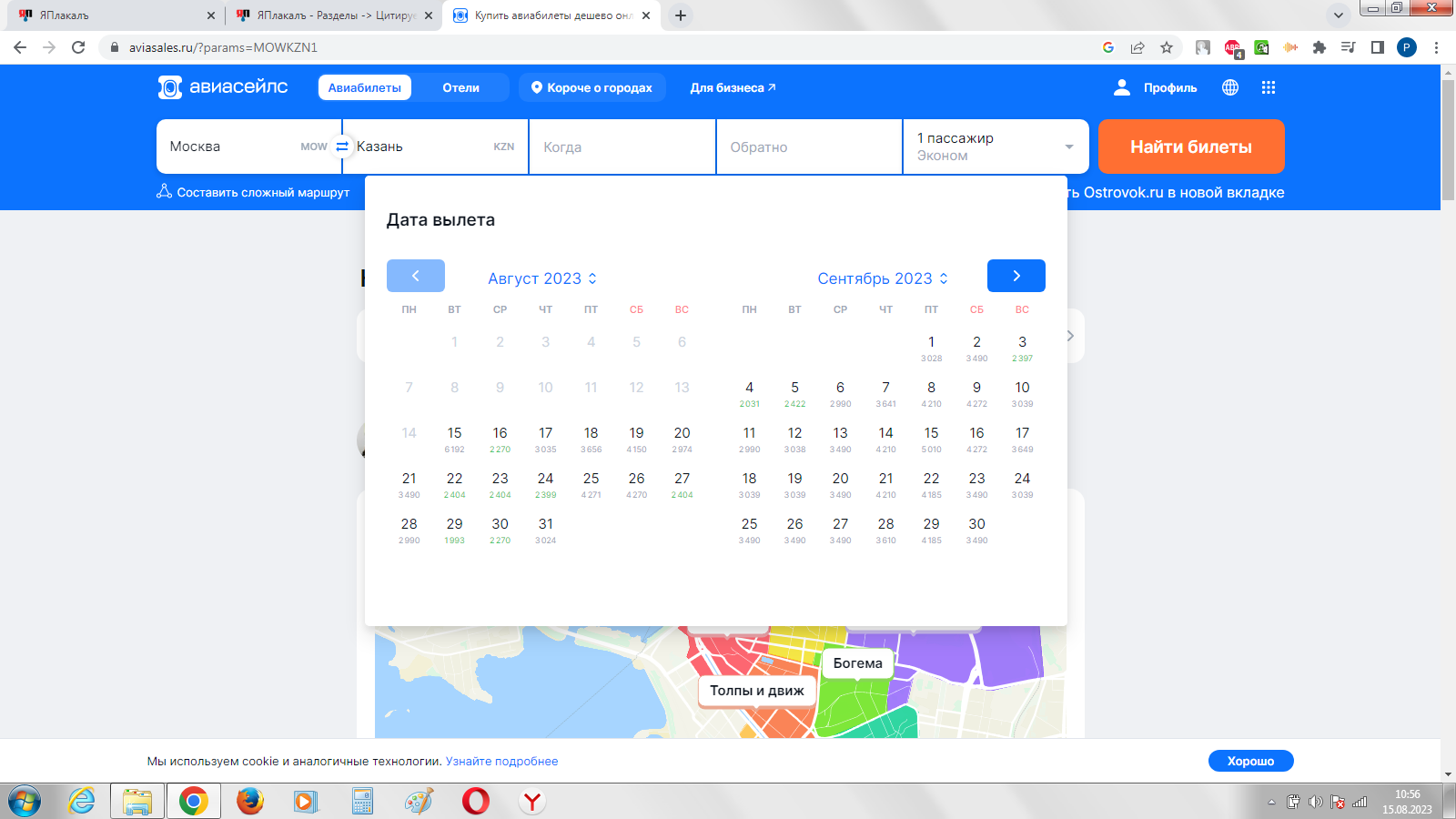Viewport: 1456px width, 819px height.
Task: Open Yandex browser from the taskbar
Action: coord(532,801)
